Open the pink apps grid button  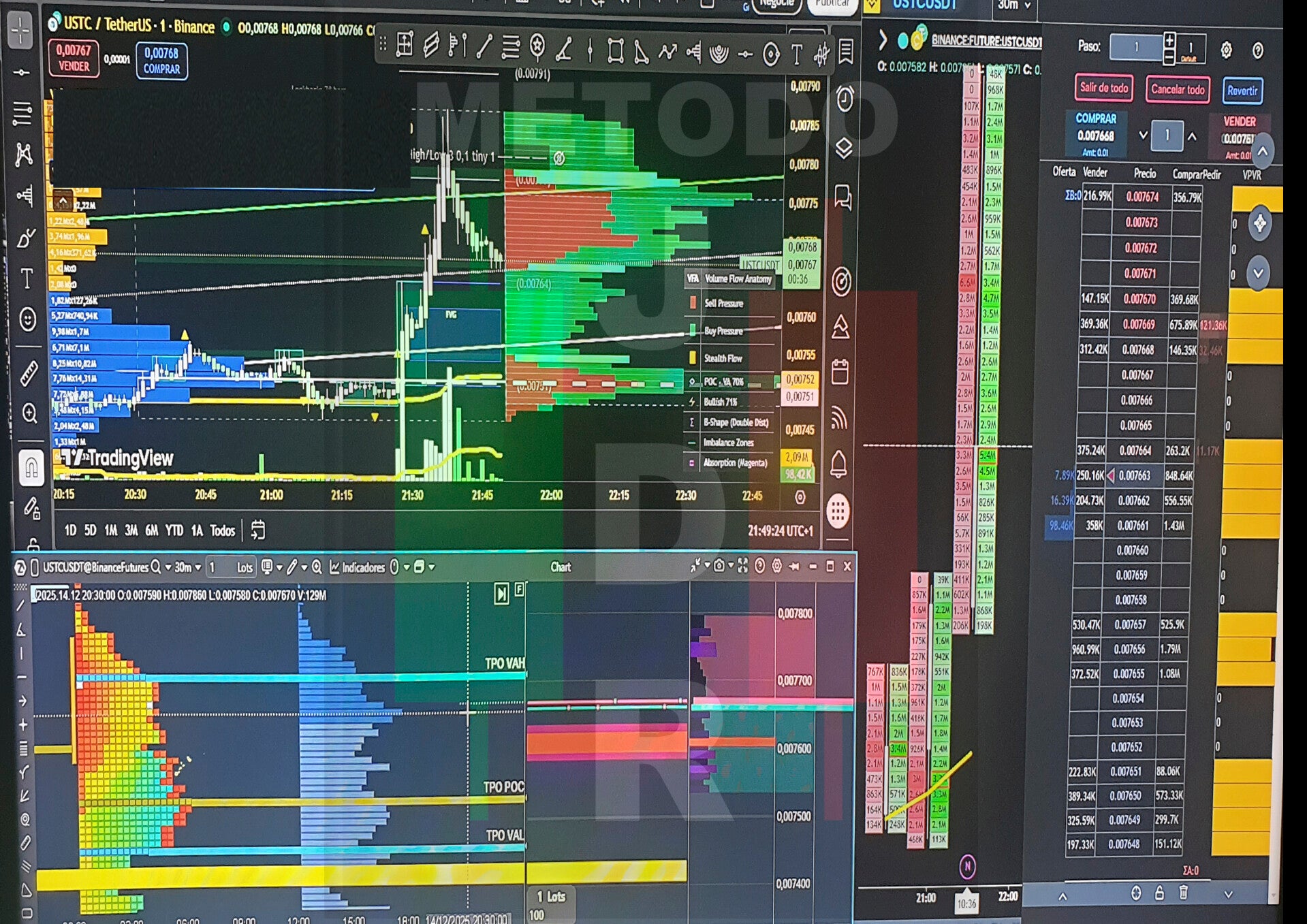[x=838, y=511]
